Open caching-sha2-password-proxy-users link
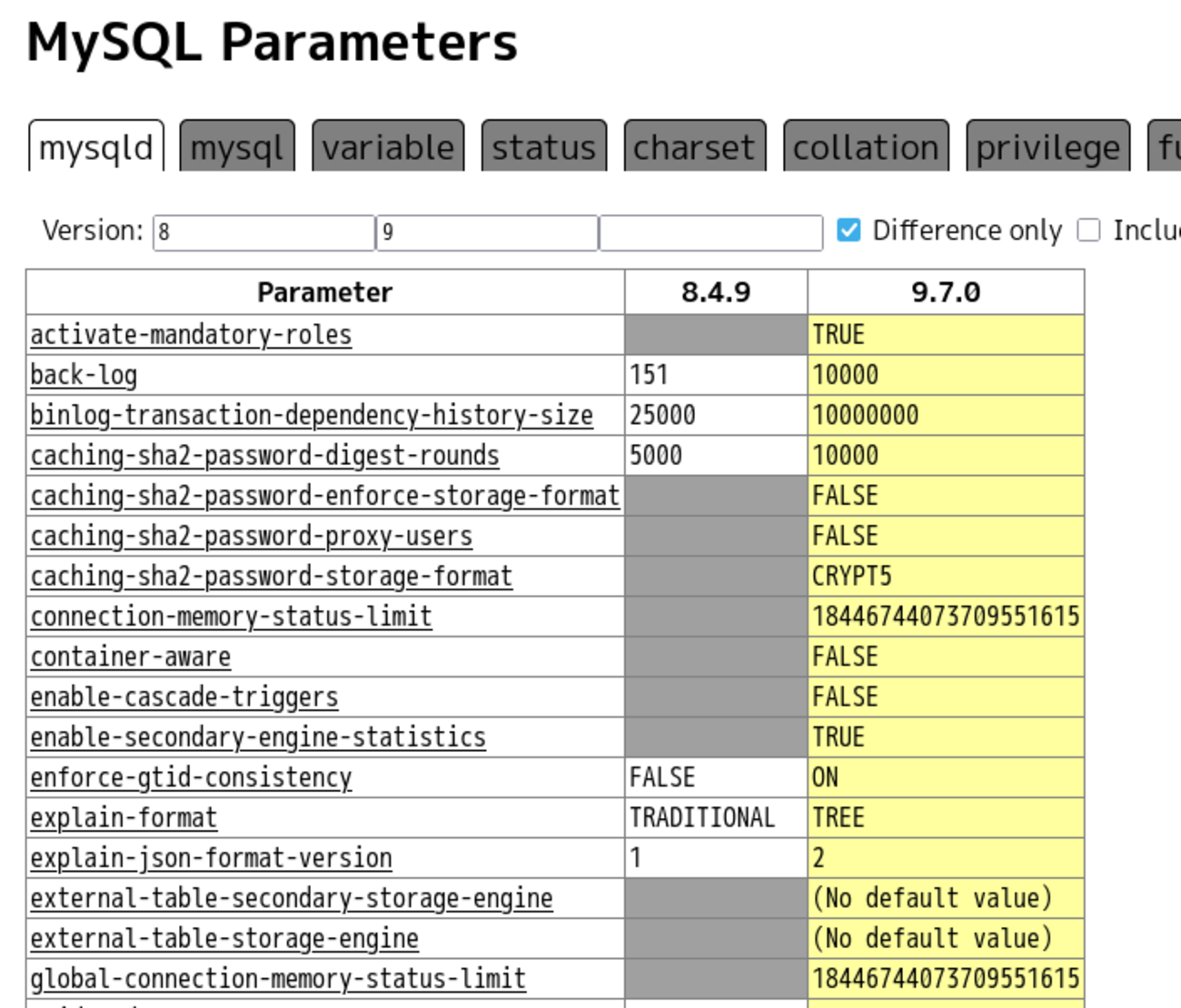 [x=252, y=536]
